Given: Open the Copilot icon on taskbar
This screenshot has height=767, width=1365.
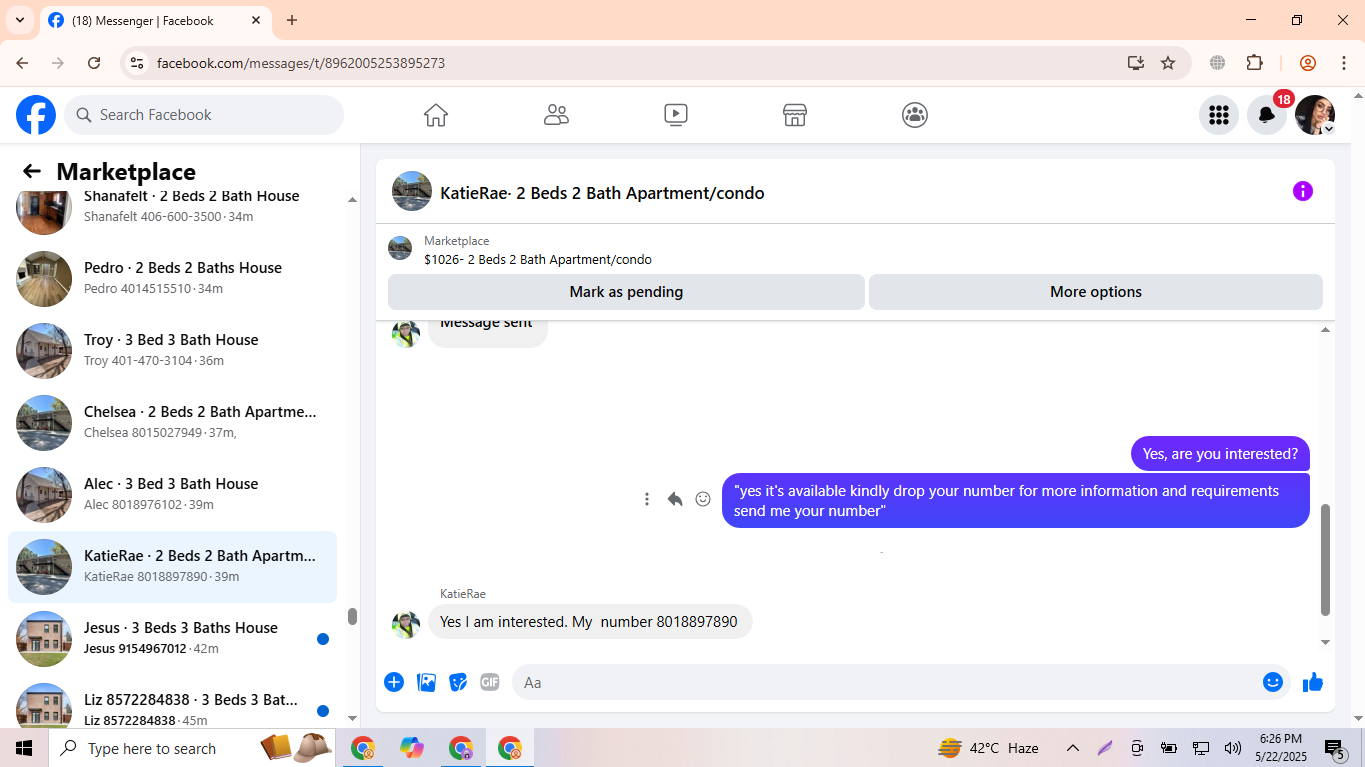Looking at the screenshot, I should (x=412, y=748).
